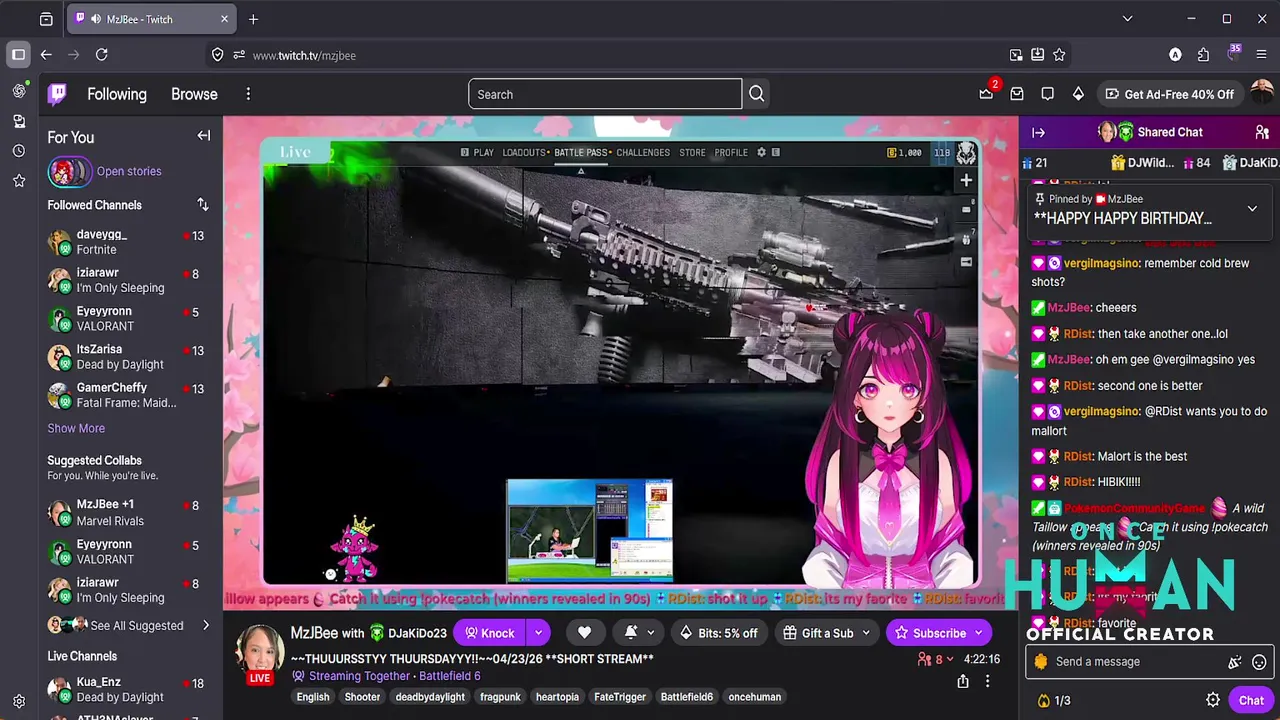Open chat settings gear icon

[1213, 700]
